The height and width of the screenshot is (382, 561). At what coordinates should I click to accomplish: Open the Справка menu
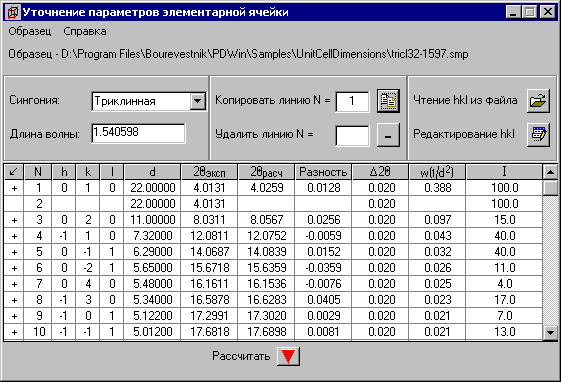pos(85,31)
